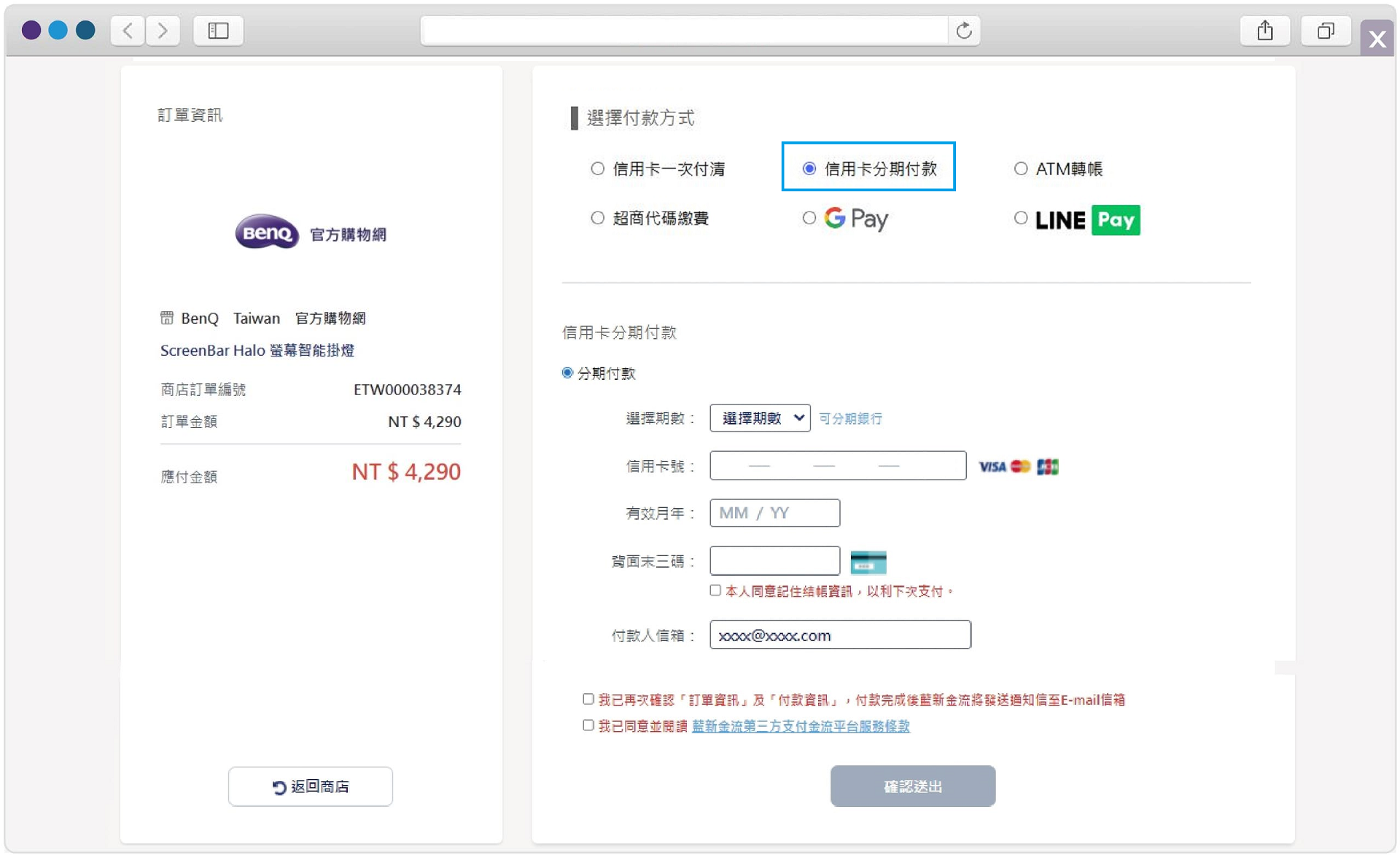Click the show all tabs icon
The height and width of the screenshot is (855, 1400).
pos(1326,31)
